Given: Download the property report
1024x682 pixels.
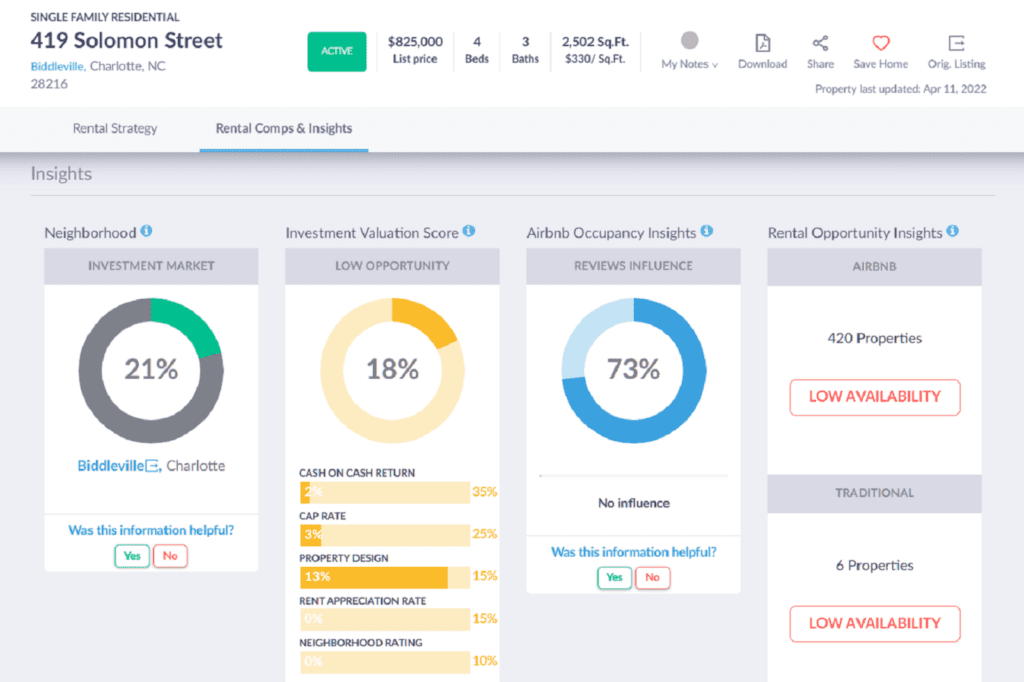Looking at the screenshot, I should (x=762, y=48).
